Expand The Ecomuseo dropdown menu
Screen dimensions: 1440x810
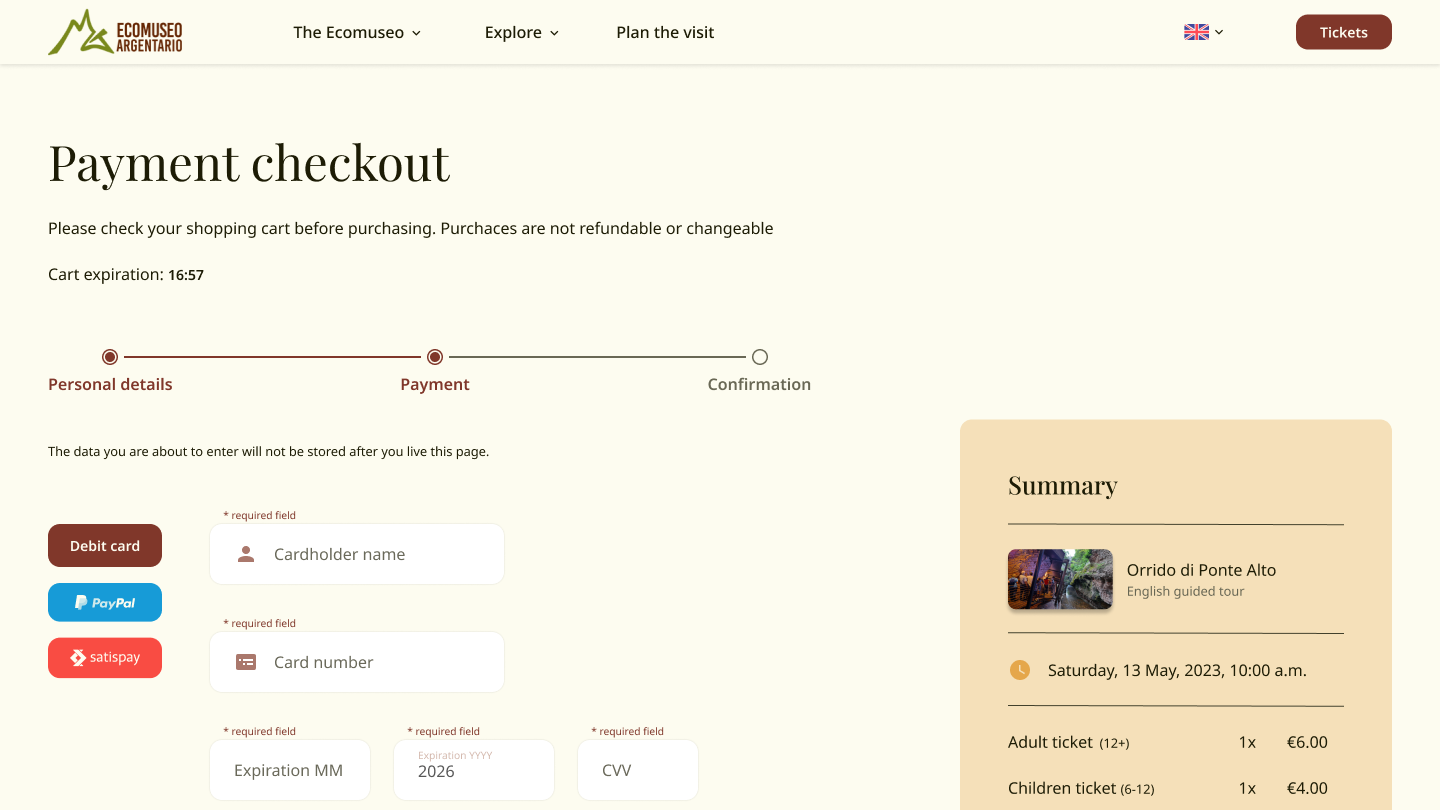click(357, 32)
